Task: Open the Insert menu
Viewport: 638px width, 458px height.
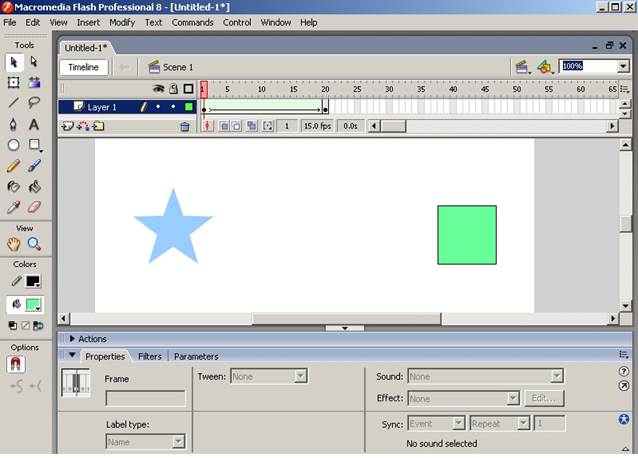Action: pyautogui.click(x=88, y=23)
